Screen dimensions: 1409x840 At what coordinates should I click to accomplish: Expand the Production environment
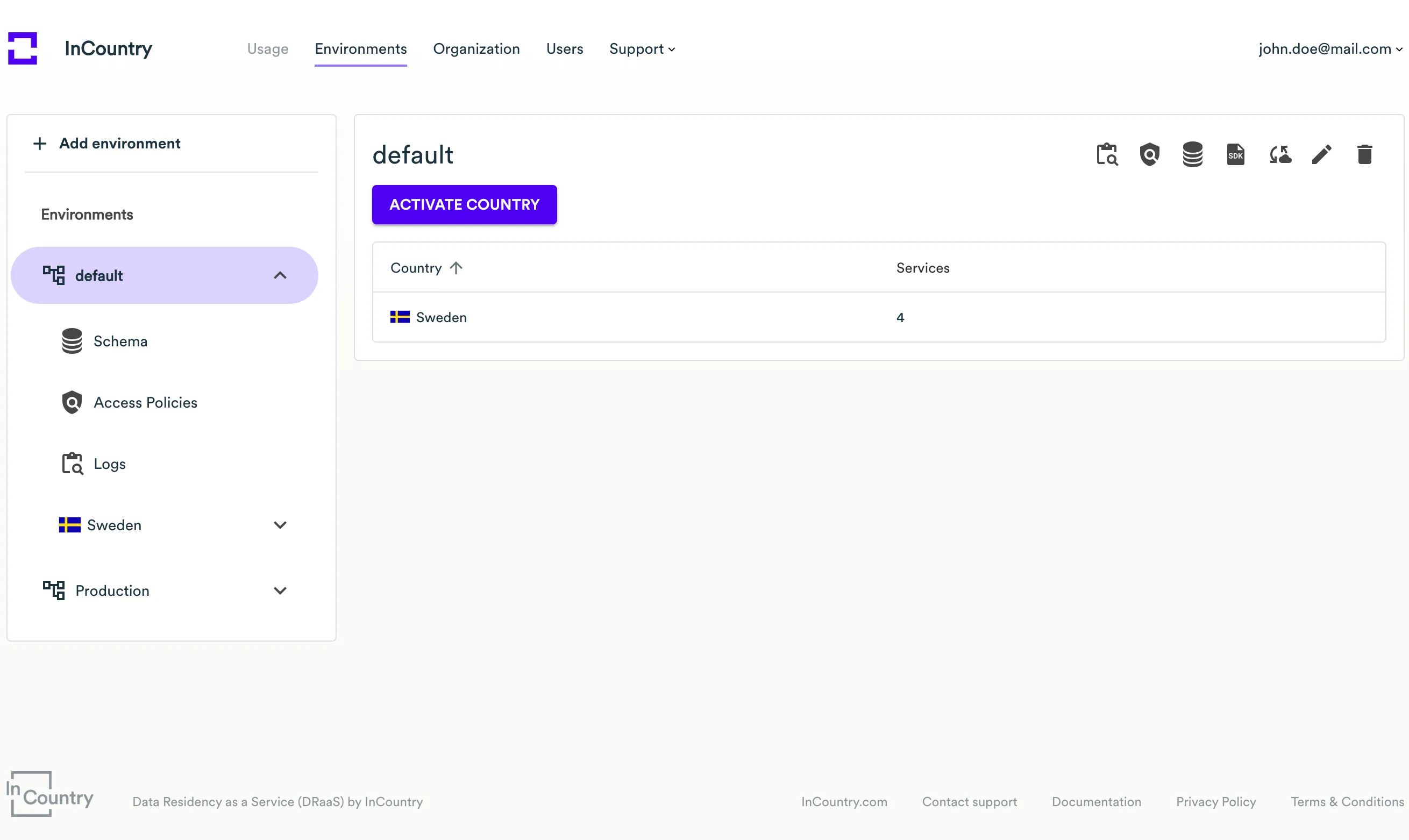(x=280, y=590)
